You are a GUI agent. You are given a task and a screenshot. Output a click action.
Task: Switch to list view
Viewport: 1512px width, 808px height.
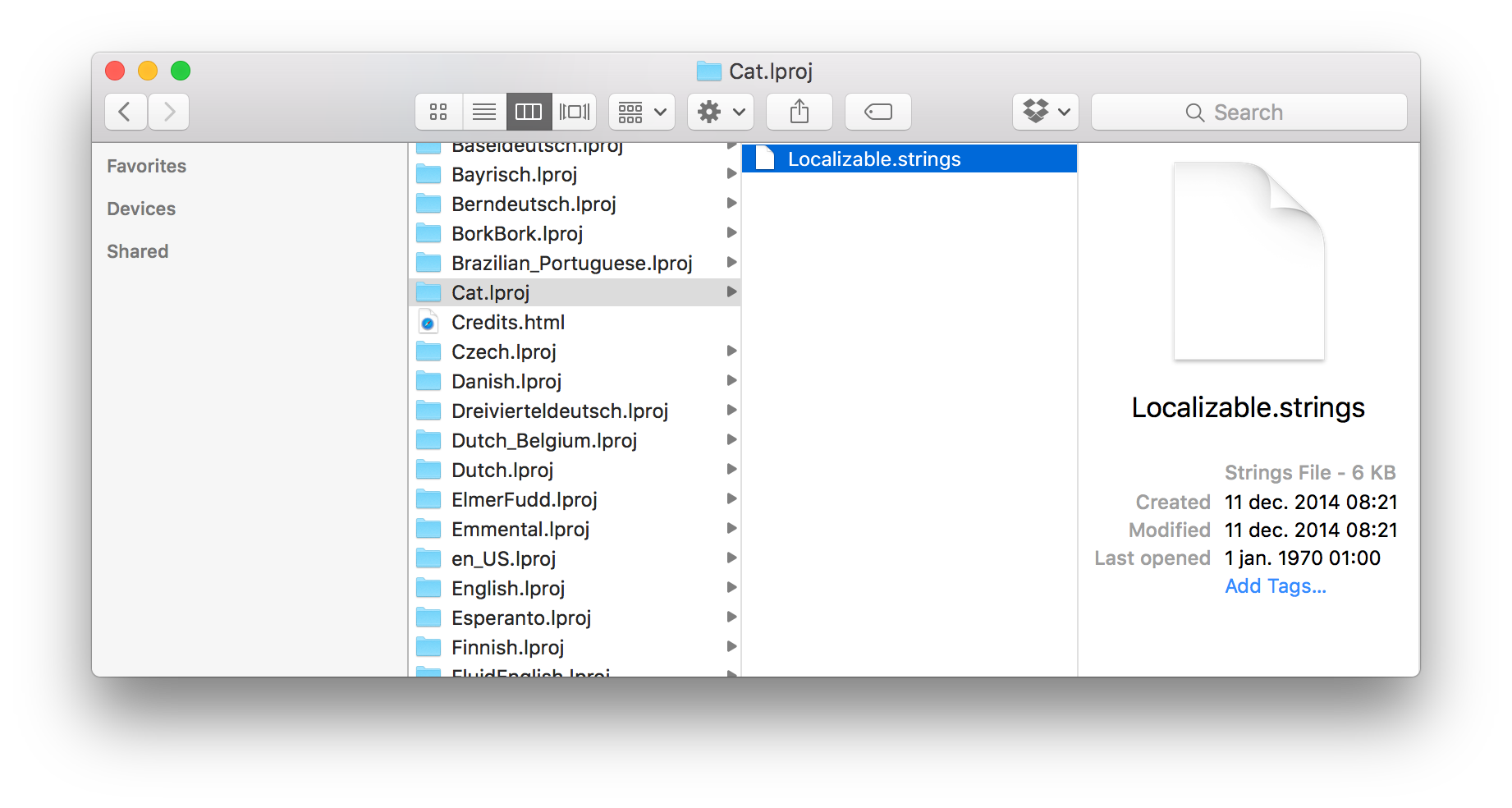click(484, 112)
